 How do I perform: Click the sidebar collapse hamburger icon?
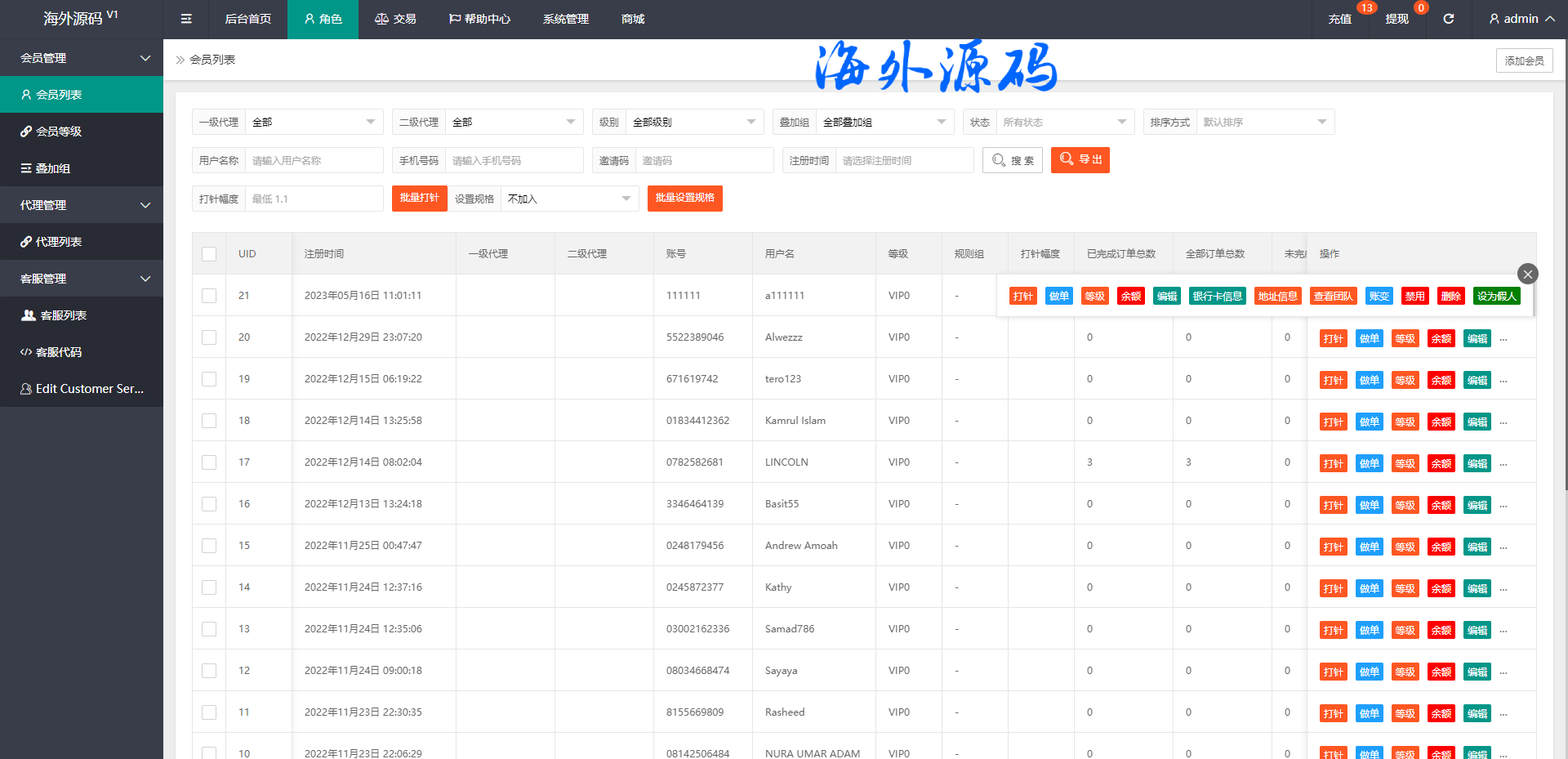186,19
